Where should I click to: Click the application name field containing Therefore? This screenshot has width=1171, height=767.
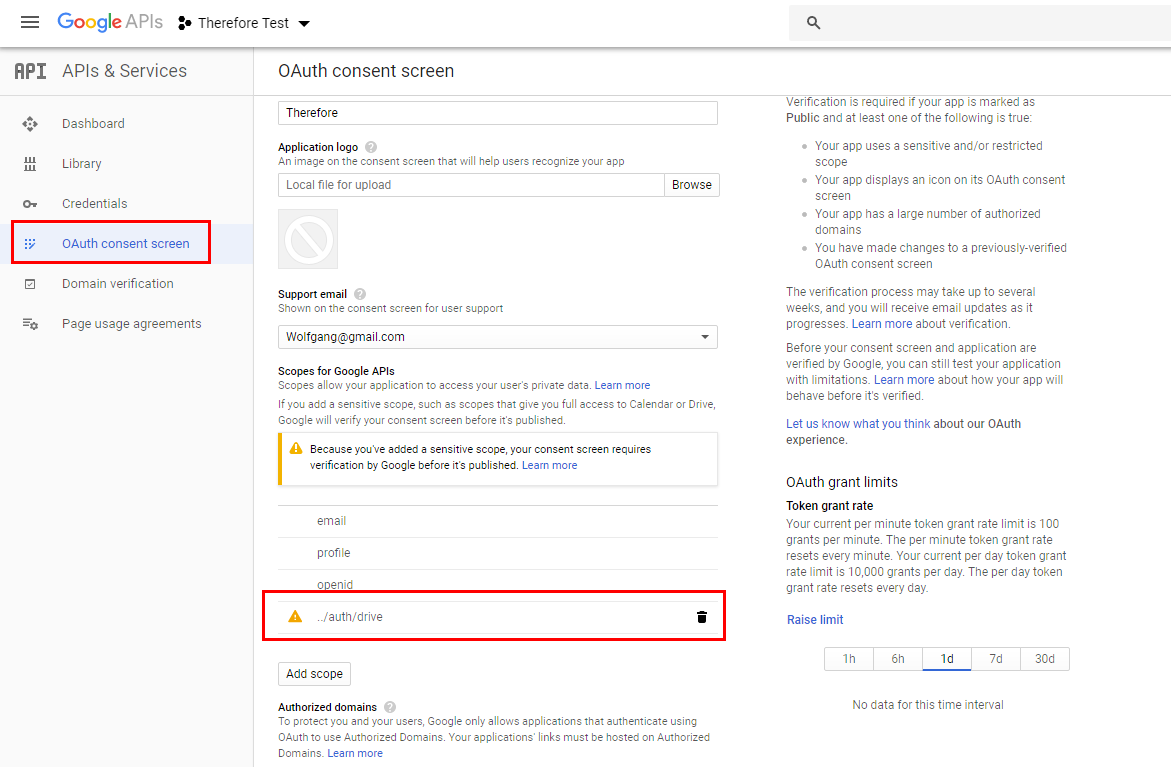click(497, 113)
